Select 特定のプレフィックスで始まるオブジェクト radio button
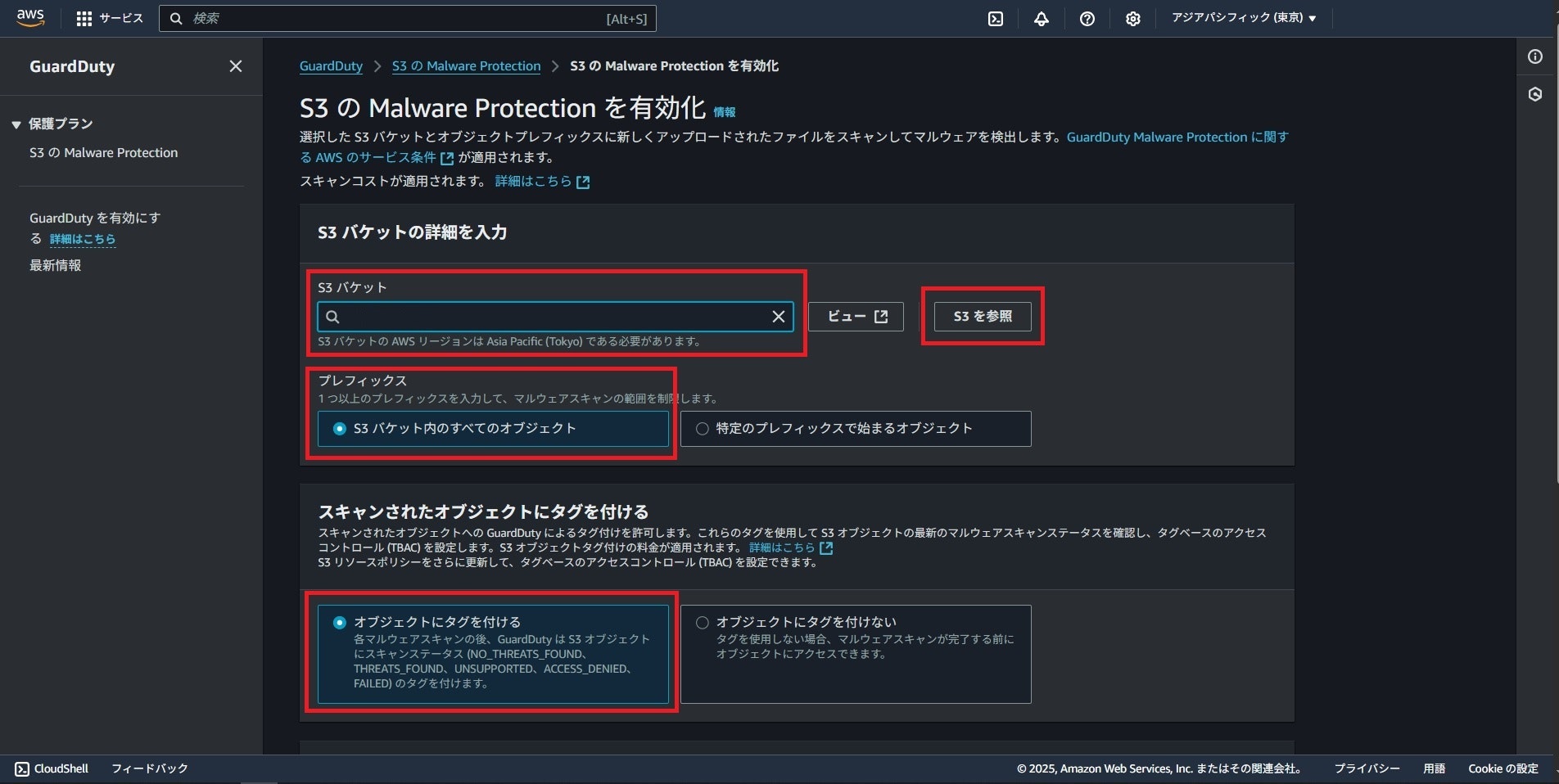This screenshot has width=1559, height=784. click(701, 428)
